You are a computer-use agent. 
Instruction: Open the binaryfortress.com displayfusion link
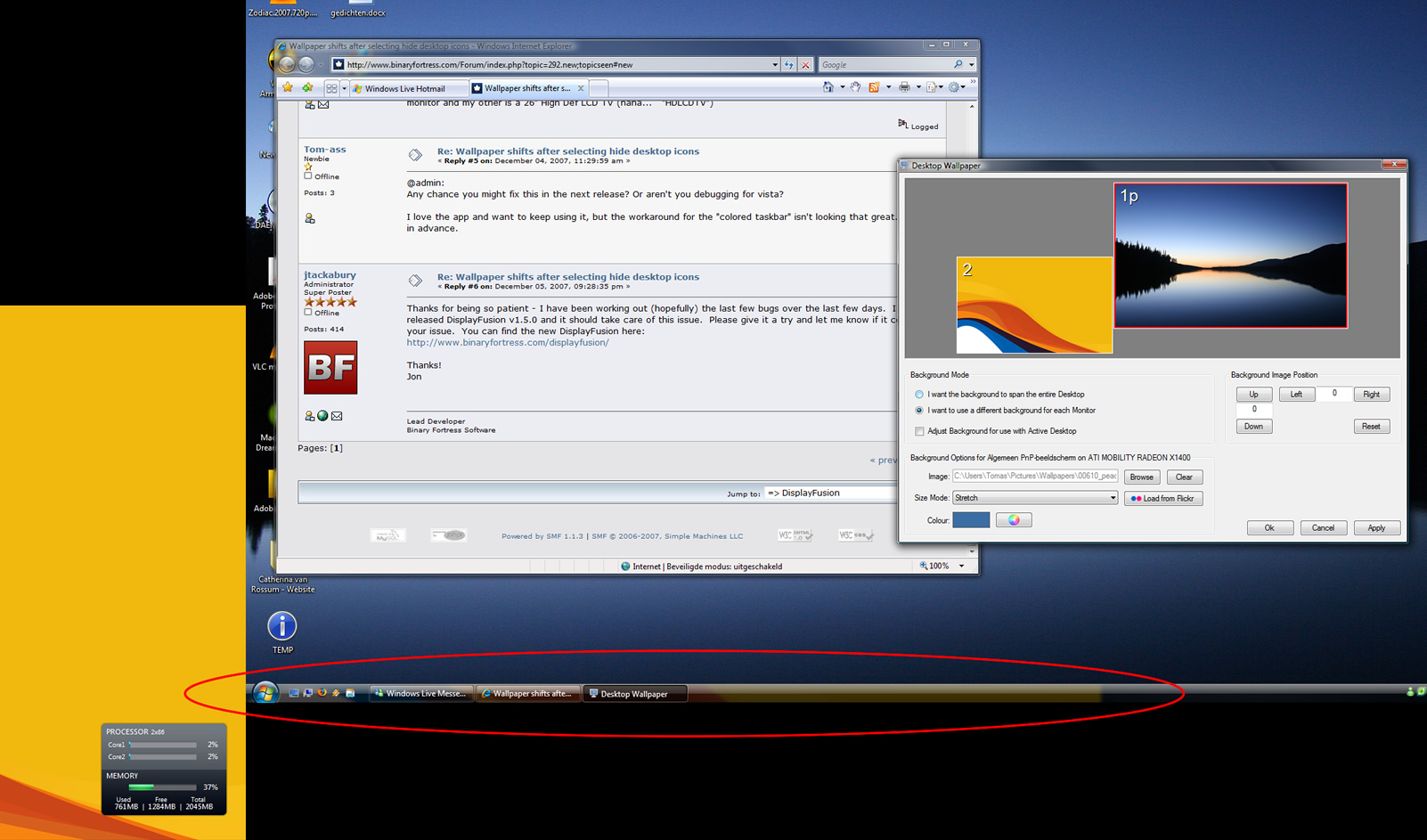508,342
